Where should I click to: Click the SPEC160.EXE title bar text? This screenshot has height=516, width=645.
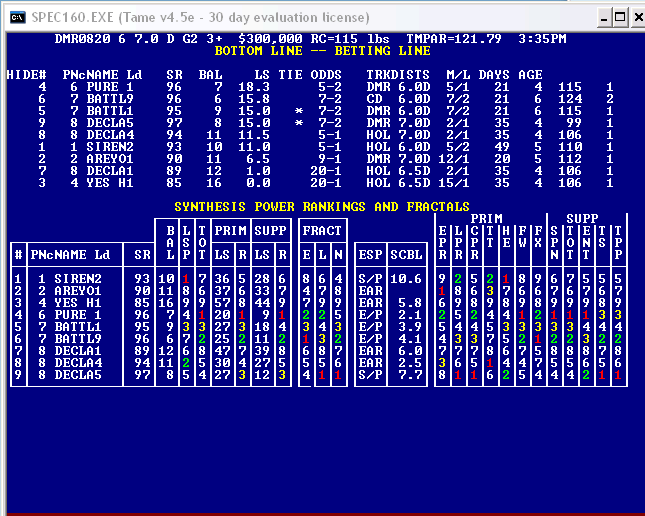tap(200, 18)
